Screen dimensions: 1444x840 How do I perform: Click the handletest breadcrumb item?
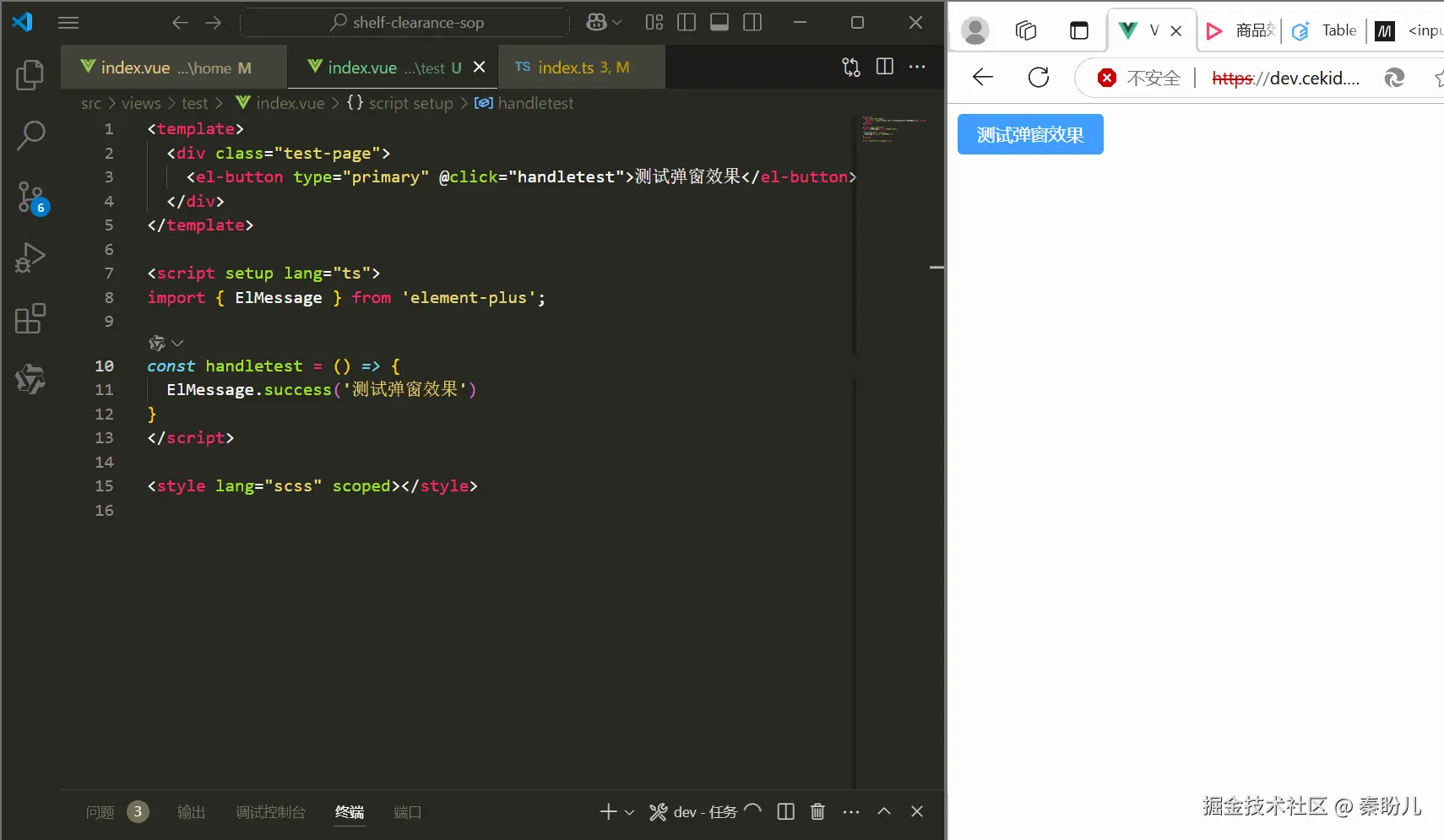535,103
